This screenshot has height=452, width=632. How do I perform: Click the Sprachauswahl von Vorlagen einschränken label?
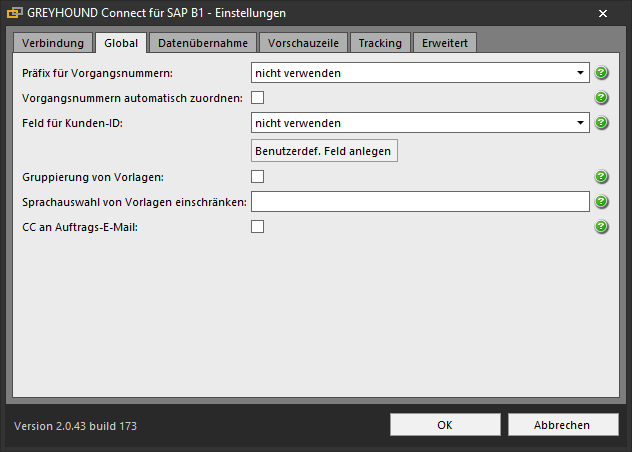click(x=134, y=202)
